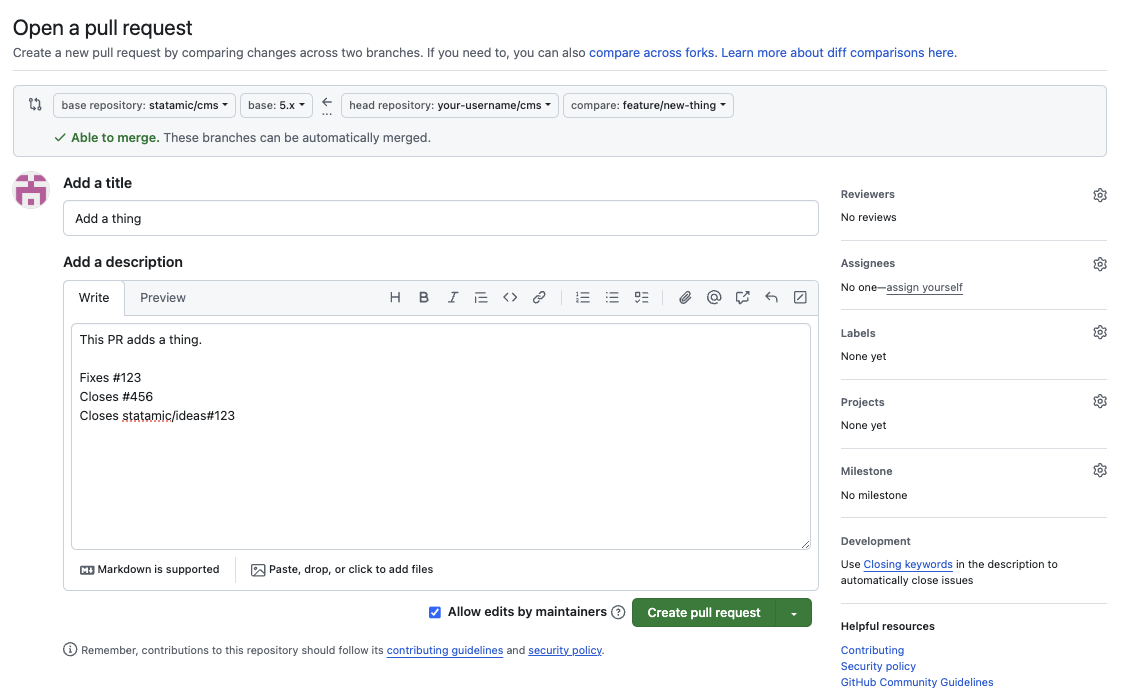1121x696 pixels.
Task: Add a numbered list via the toolbar
Action: [x=583, y=297]
